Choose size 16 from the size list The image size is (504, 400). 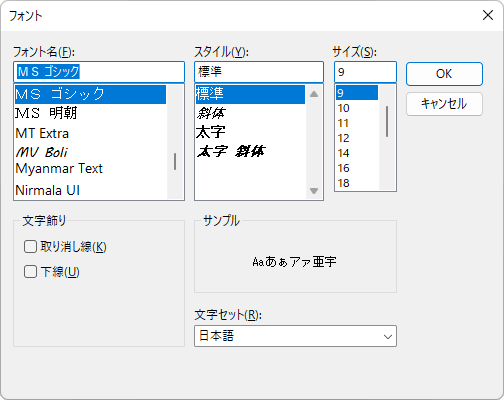click(357, 168)
